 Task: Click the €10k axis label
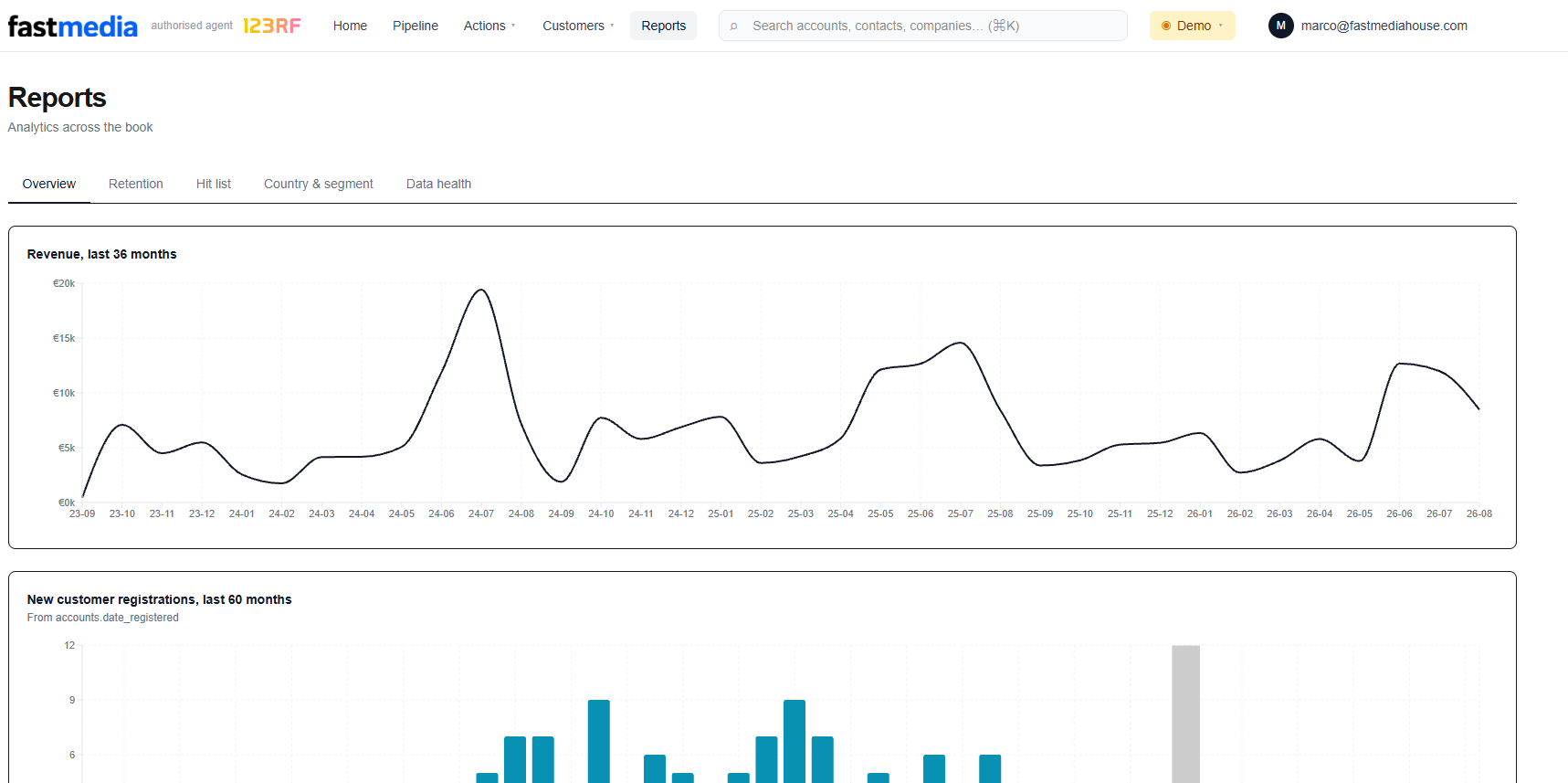click(64, 393)
